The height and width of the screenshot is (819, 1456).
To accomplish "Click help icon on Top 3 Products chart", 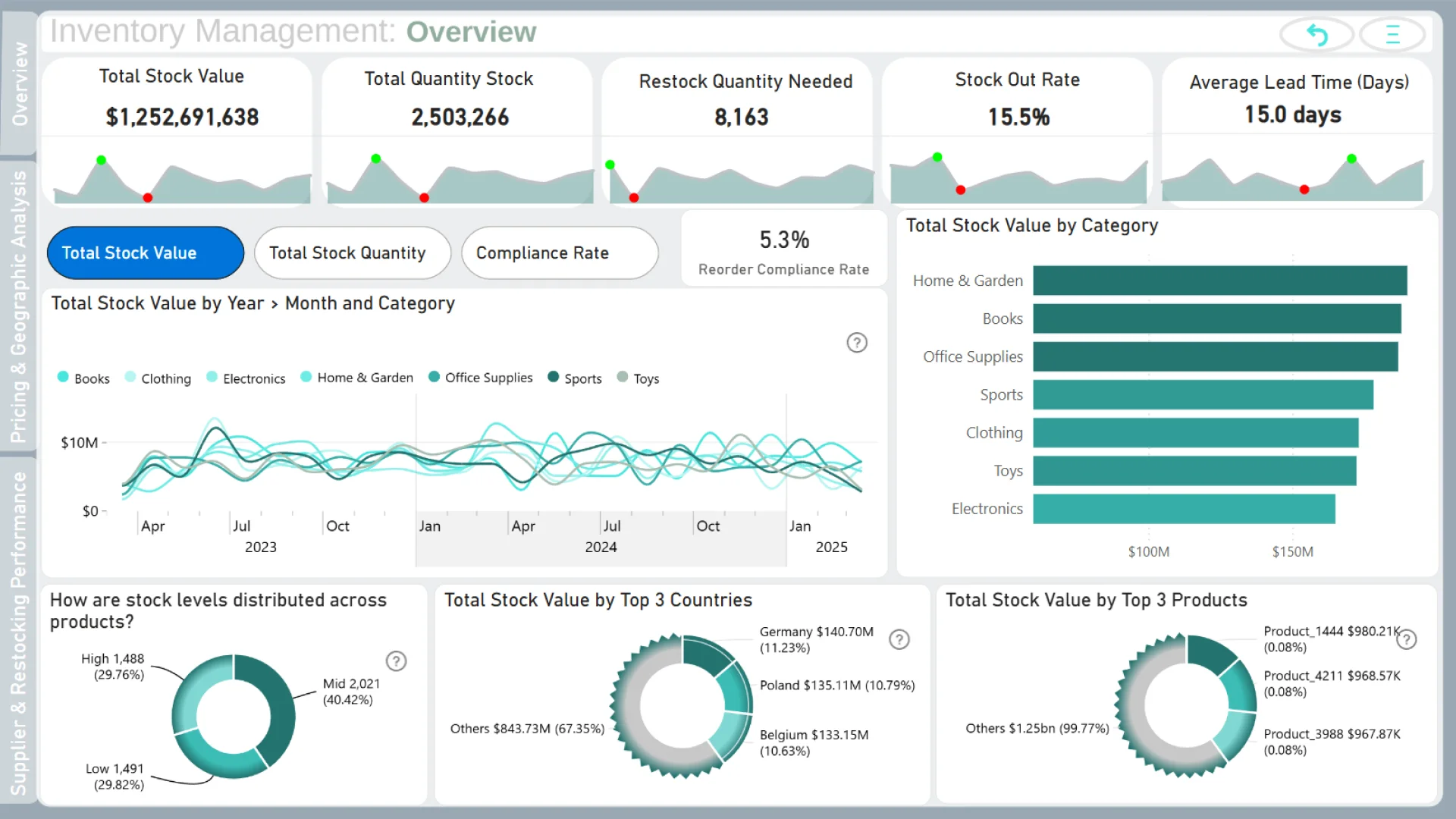I will click(1406, 639).
